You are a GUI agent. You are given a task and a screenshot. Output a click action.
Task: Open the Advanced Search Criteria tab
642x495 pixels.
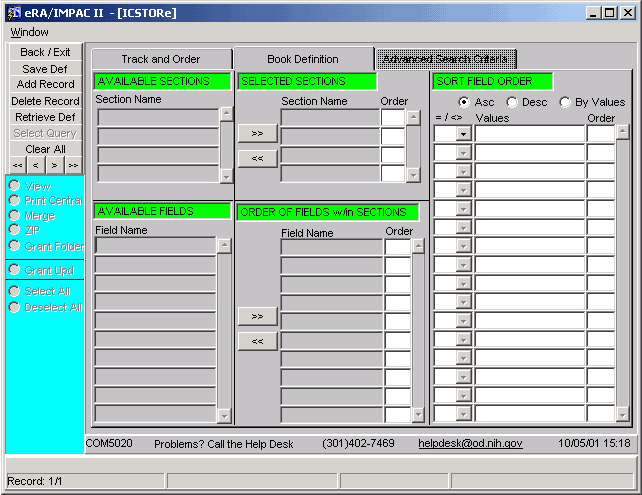445,59
